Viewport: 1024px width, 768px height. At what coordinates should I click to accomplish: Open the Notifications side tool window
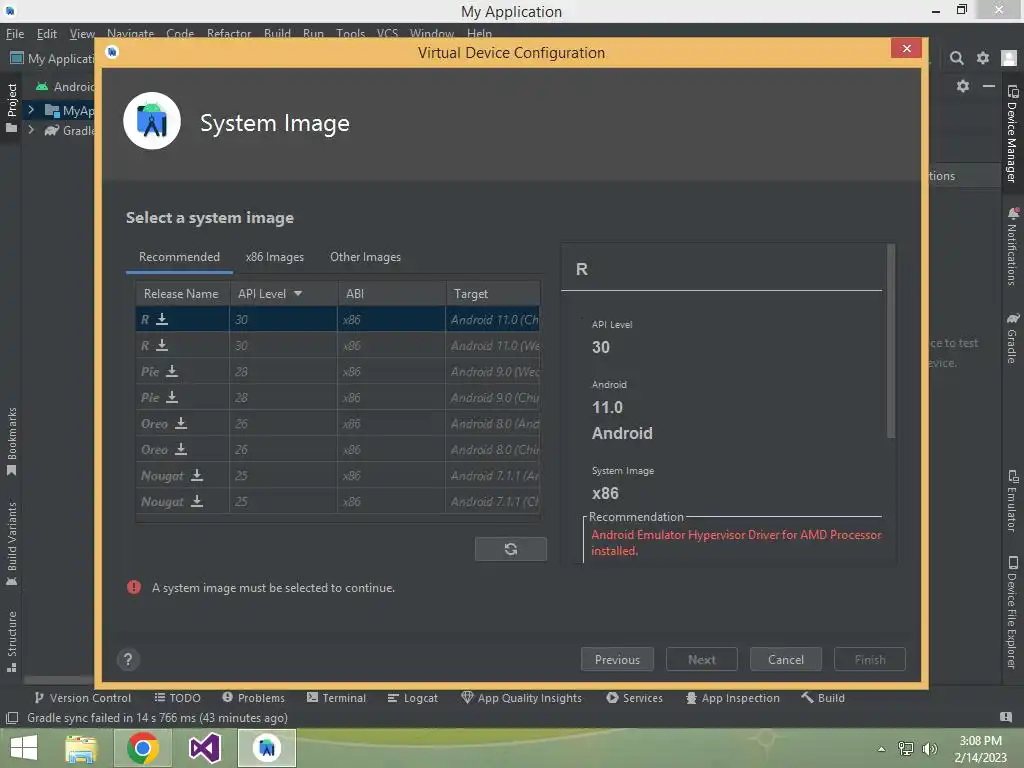click(1012, 246)
